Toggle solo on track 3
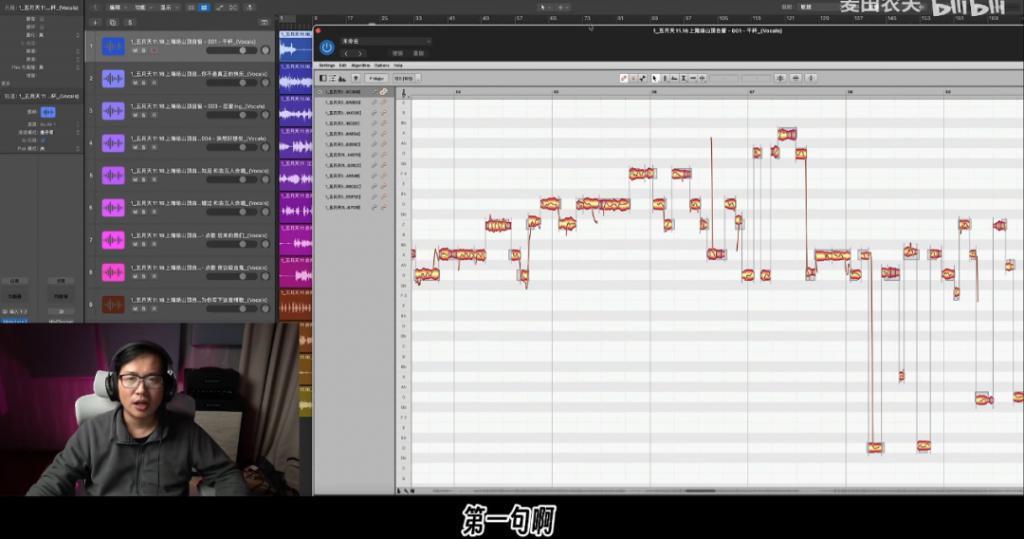Screen dimensions: 1024x539 [x=144, y=115]
